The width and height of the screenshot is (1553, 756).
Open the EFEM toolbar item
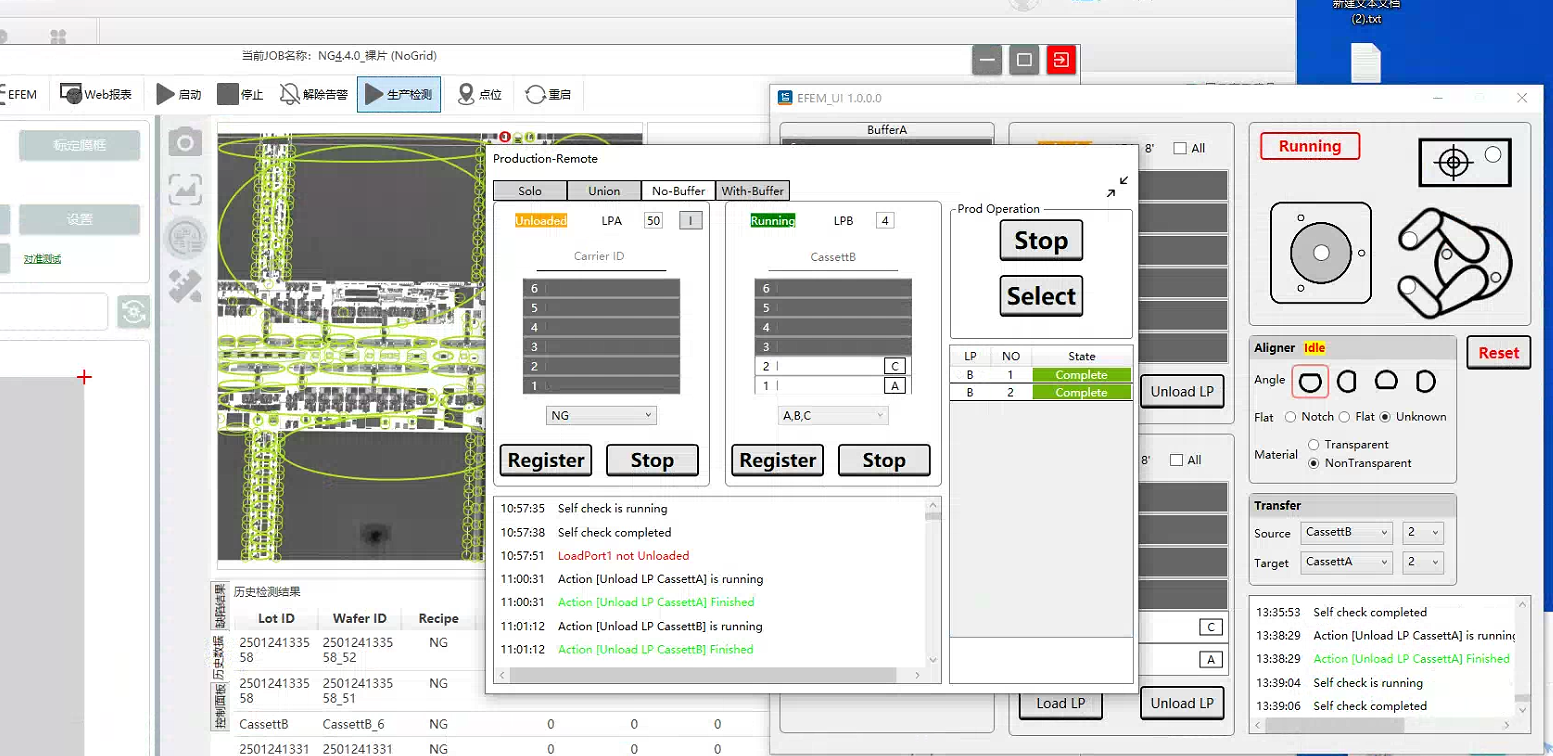20,94
